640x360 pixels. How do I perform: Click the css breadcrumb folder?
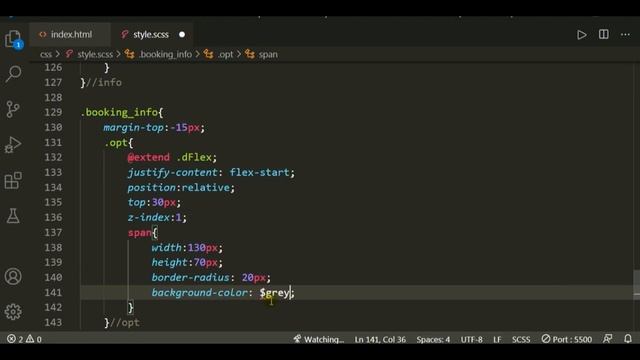point(46,54)
